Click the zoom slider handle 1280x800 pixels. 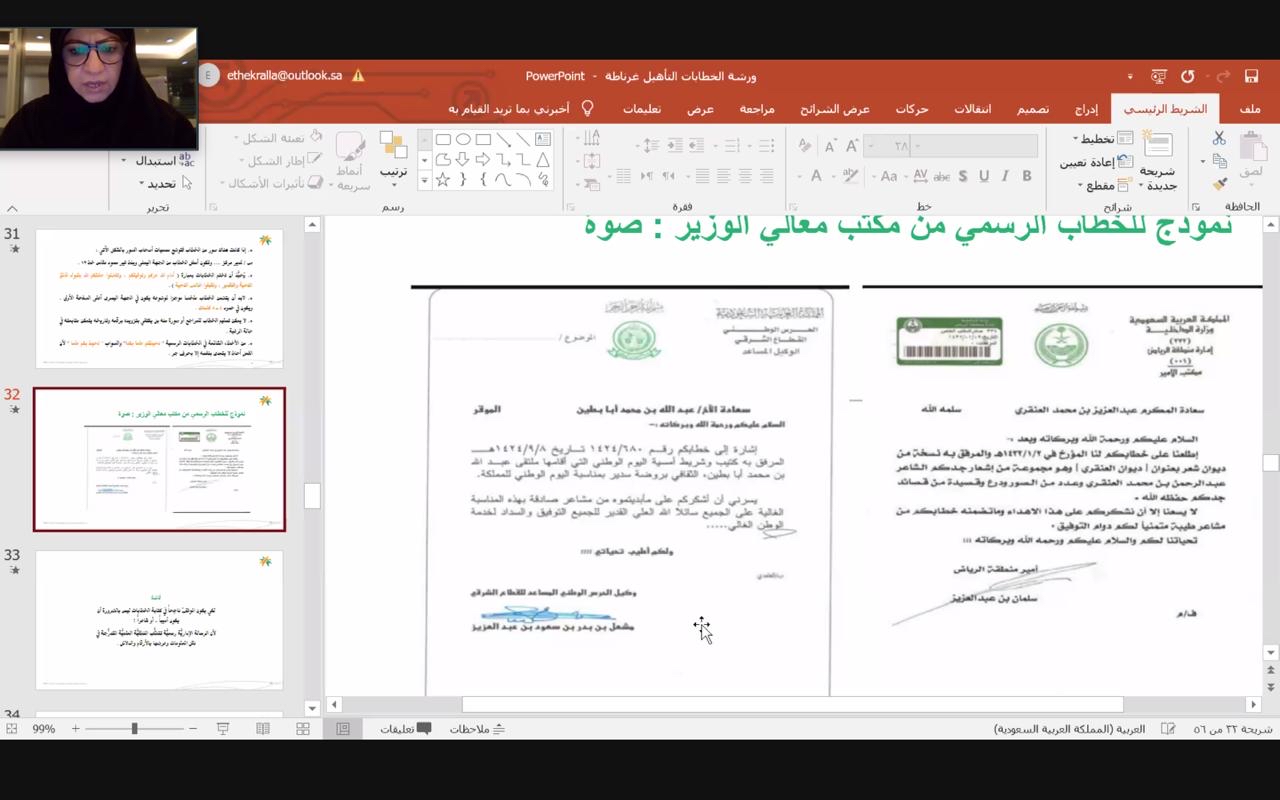coord(134,729)
